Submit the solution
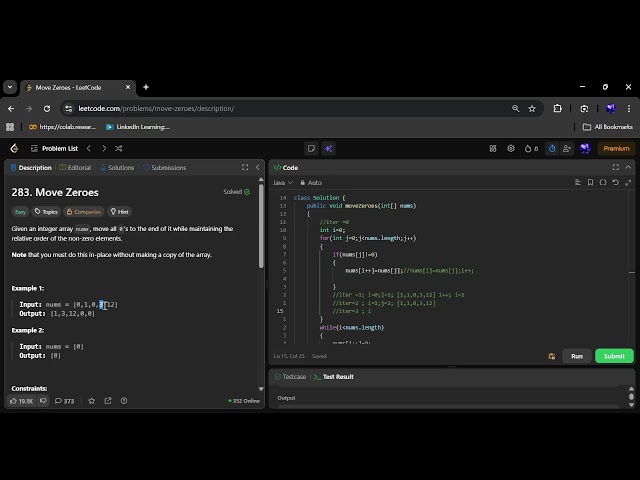 coord(614,356)
